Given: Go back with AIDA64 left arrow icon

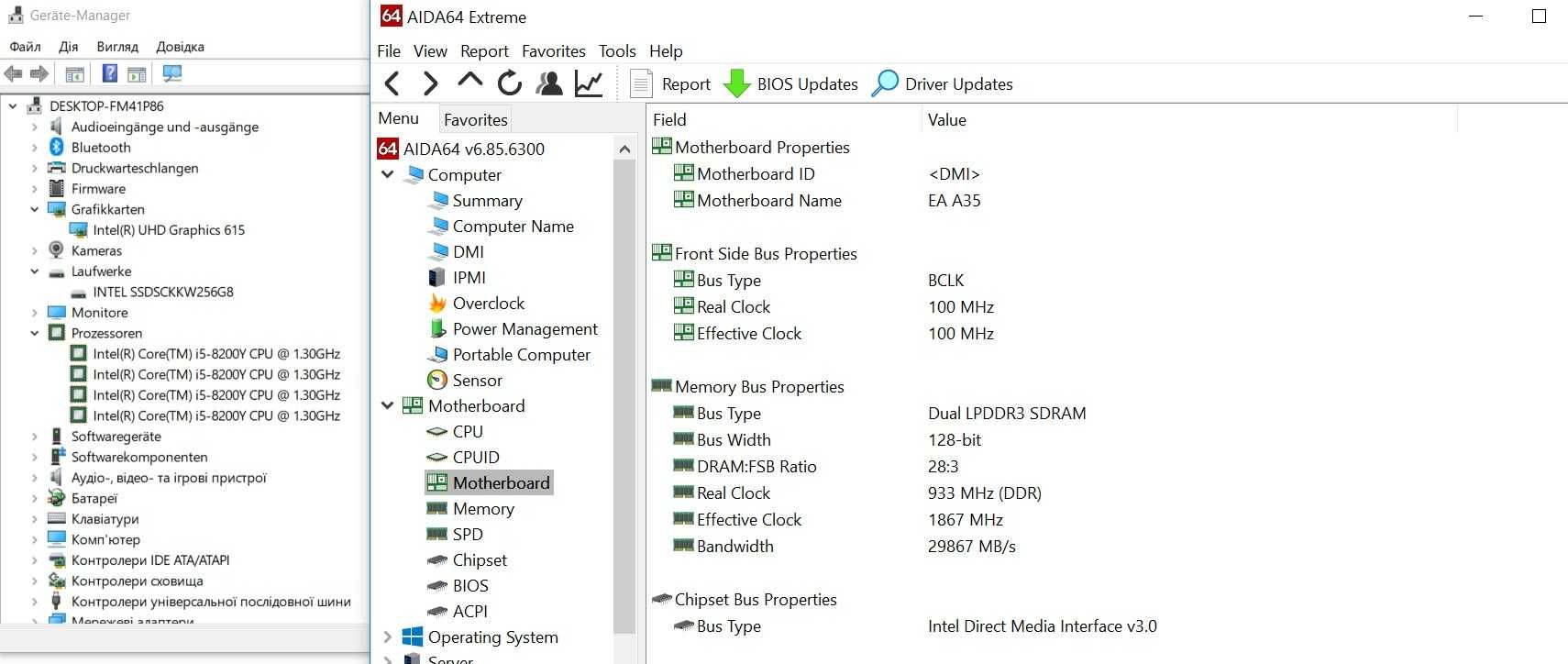Looking at the screenshot, I should click(x=392, y=83).
